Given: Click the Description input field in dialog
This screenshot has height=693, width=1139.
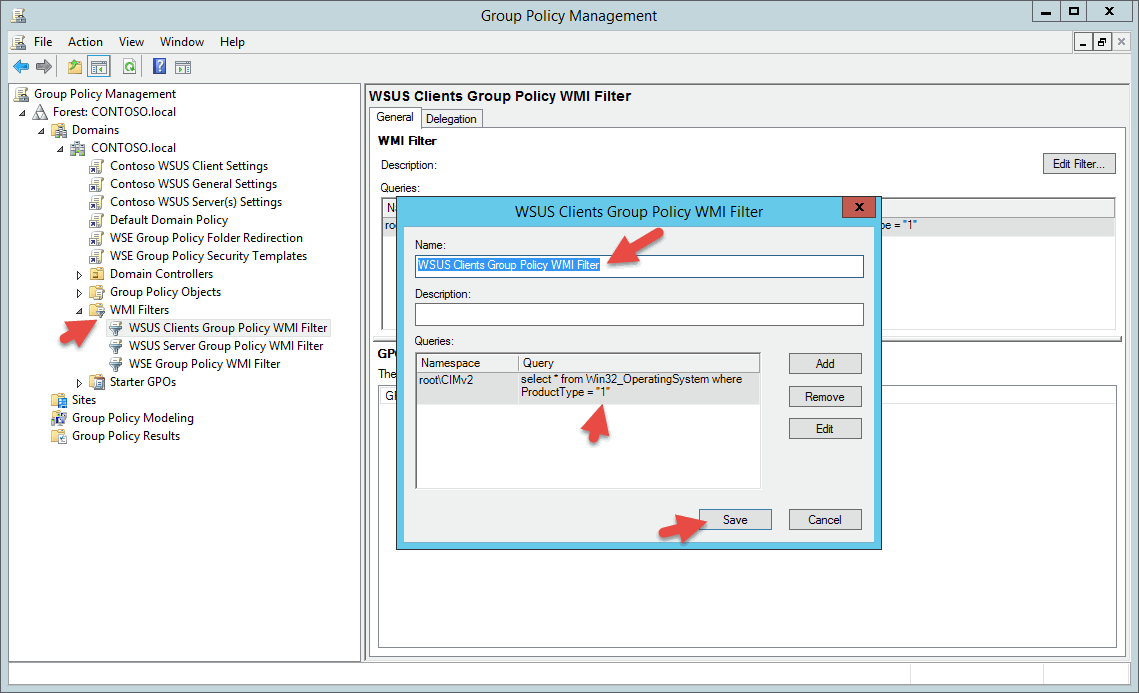Looking at the screenshot, I should [639, 315].
